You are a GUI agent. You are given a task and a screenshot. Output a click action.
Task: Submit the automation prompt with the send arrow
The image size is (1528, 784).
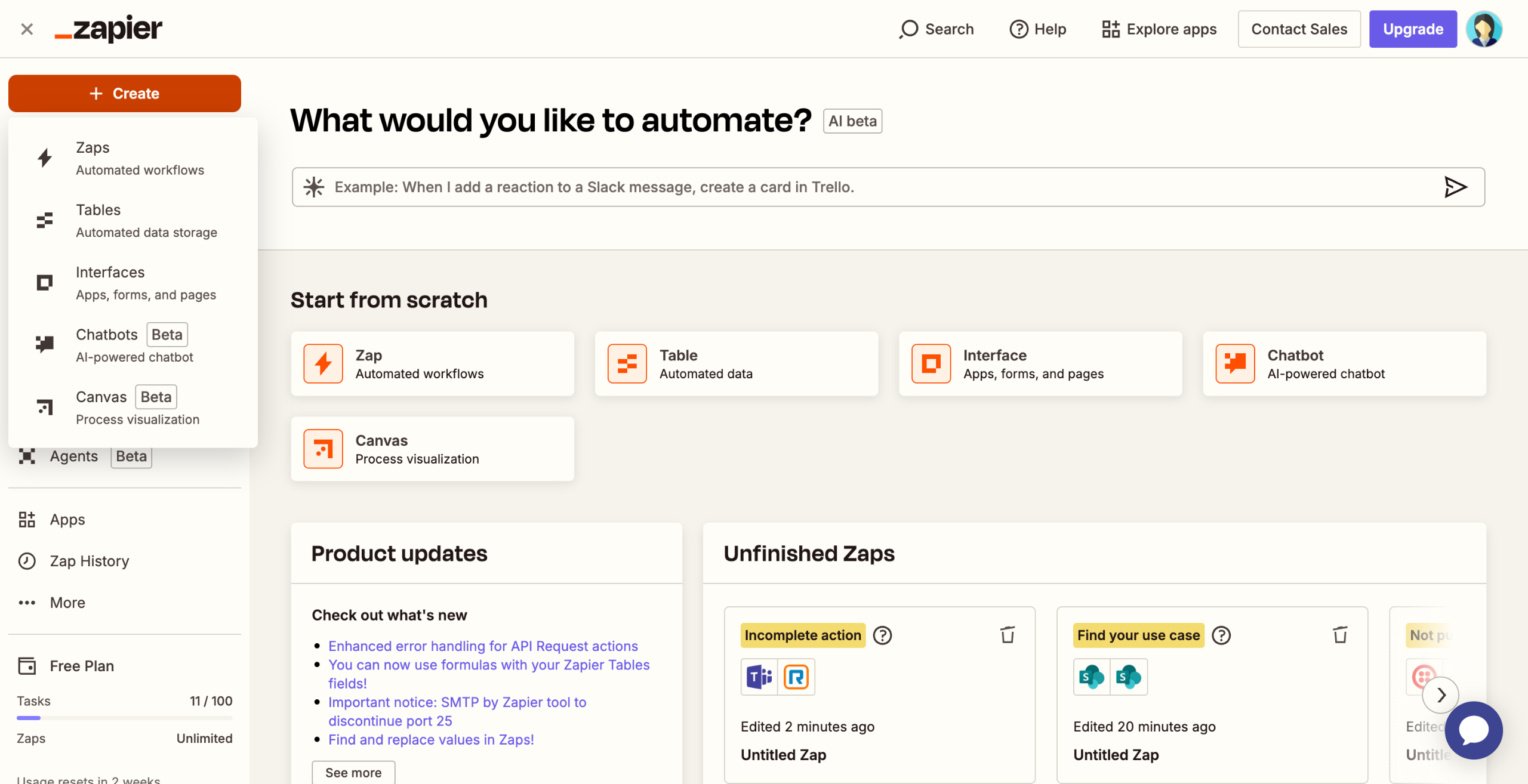point(1455,187)
